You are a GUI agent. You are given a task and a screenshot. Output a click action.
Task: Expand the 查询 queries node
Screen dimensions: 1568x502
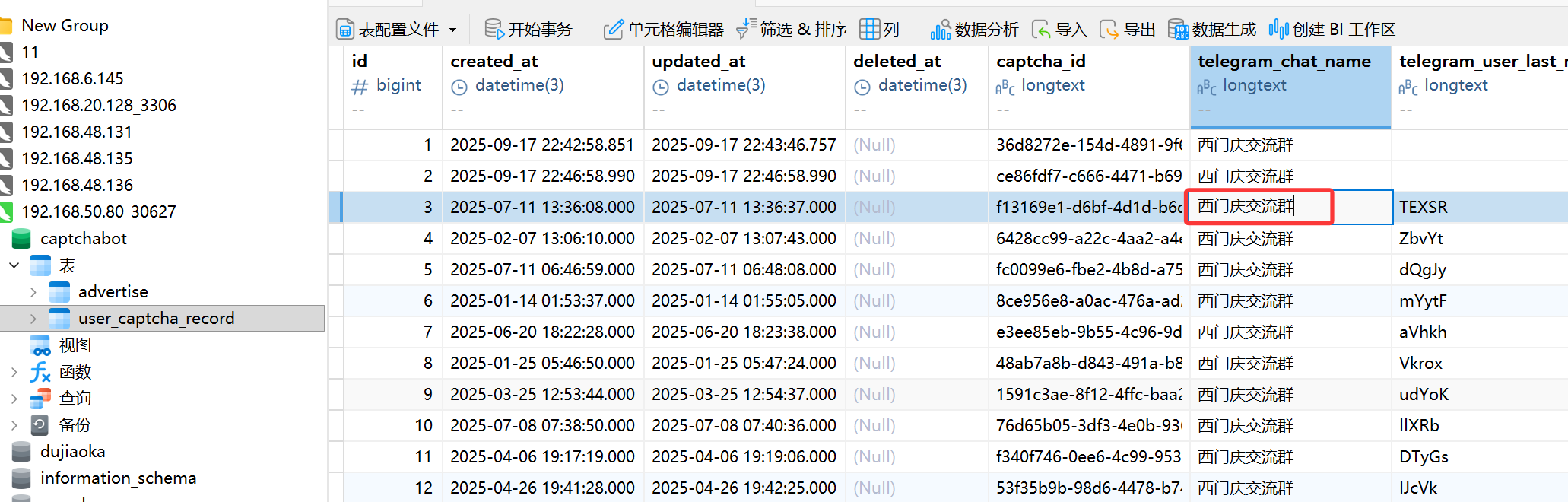pyautogui.click(x=14, y=398)
